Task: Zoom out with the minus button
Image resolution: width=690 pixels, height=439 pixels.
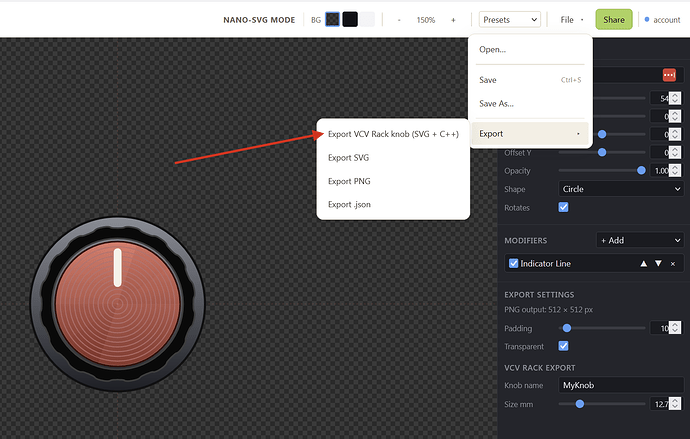Action: [x=399, y=20]
